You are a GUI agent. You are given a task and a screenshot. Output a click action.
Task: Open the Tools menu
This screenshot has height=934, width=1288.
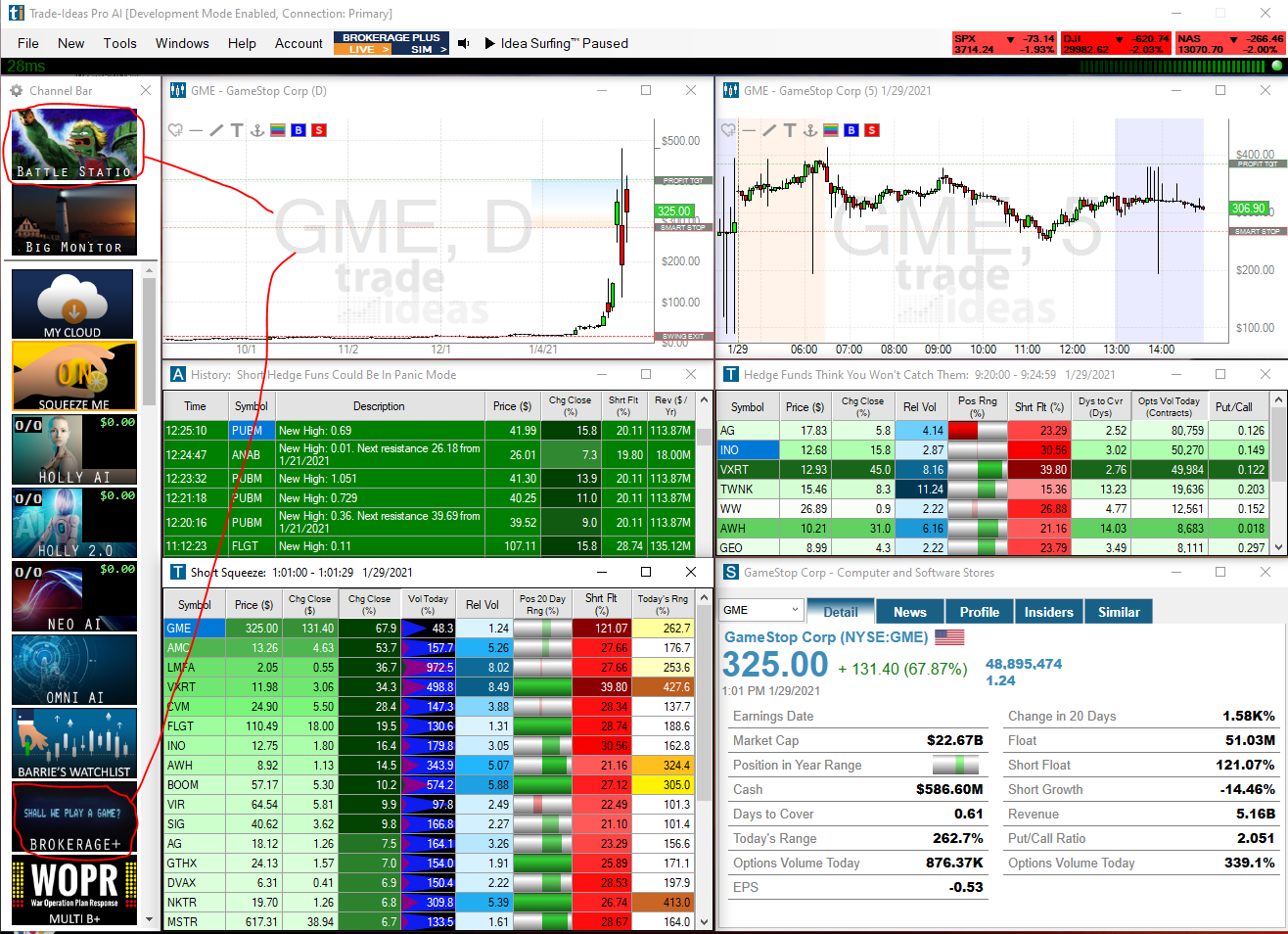[x=120, y=43]
